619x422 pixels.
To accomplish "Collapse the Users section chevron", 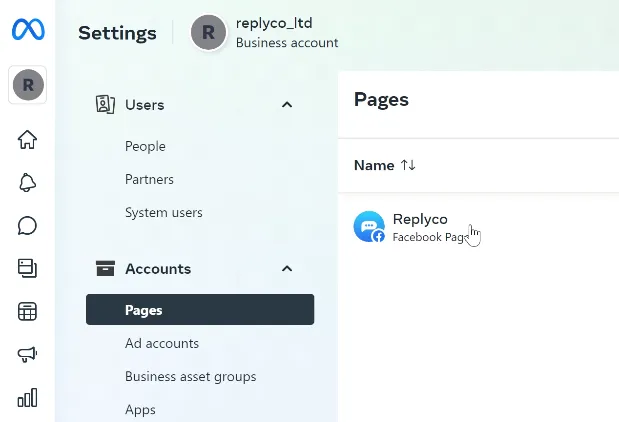I will pyautogui.click(x=287, y=105).
